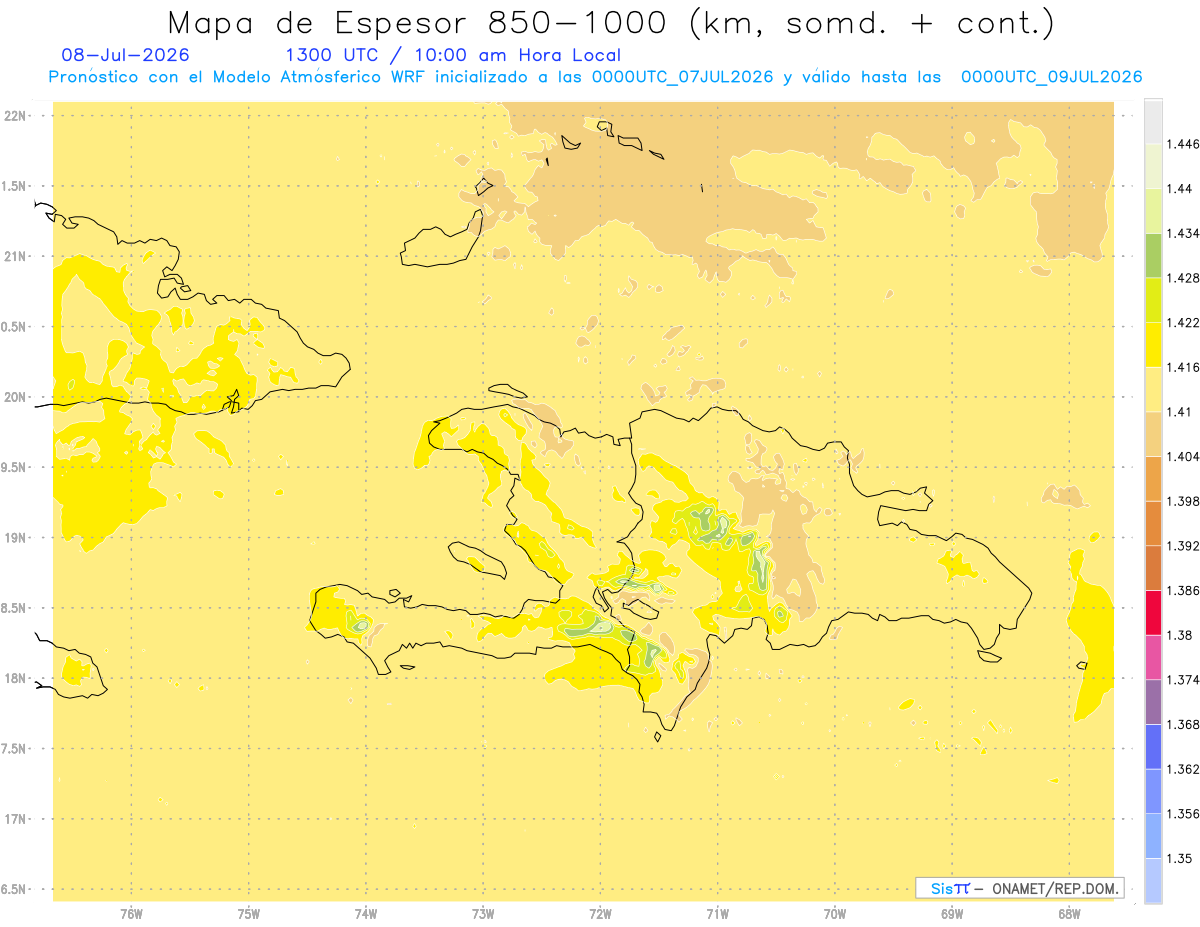Select the '68W' longitude label
The image size is (1200, 927).
coord(1069,913)
